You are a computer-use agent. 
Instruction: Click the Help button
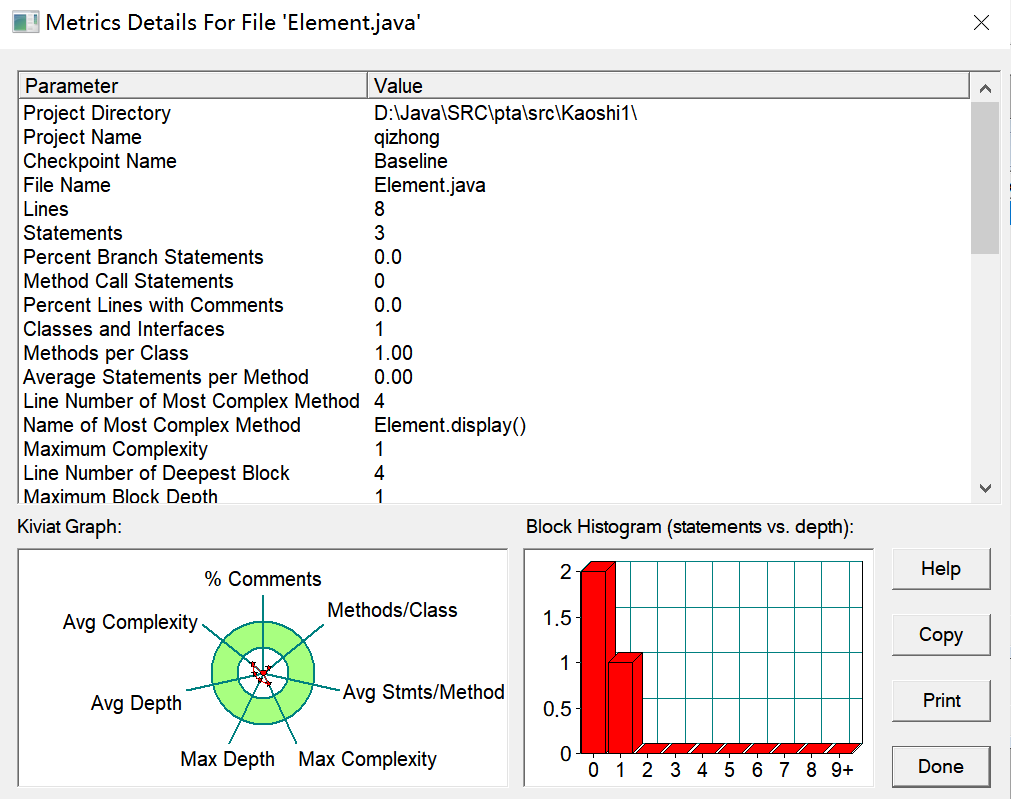[x=941, y=569]
